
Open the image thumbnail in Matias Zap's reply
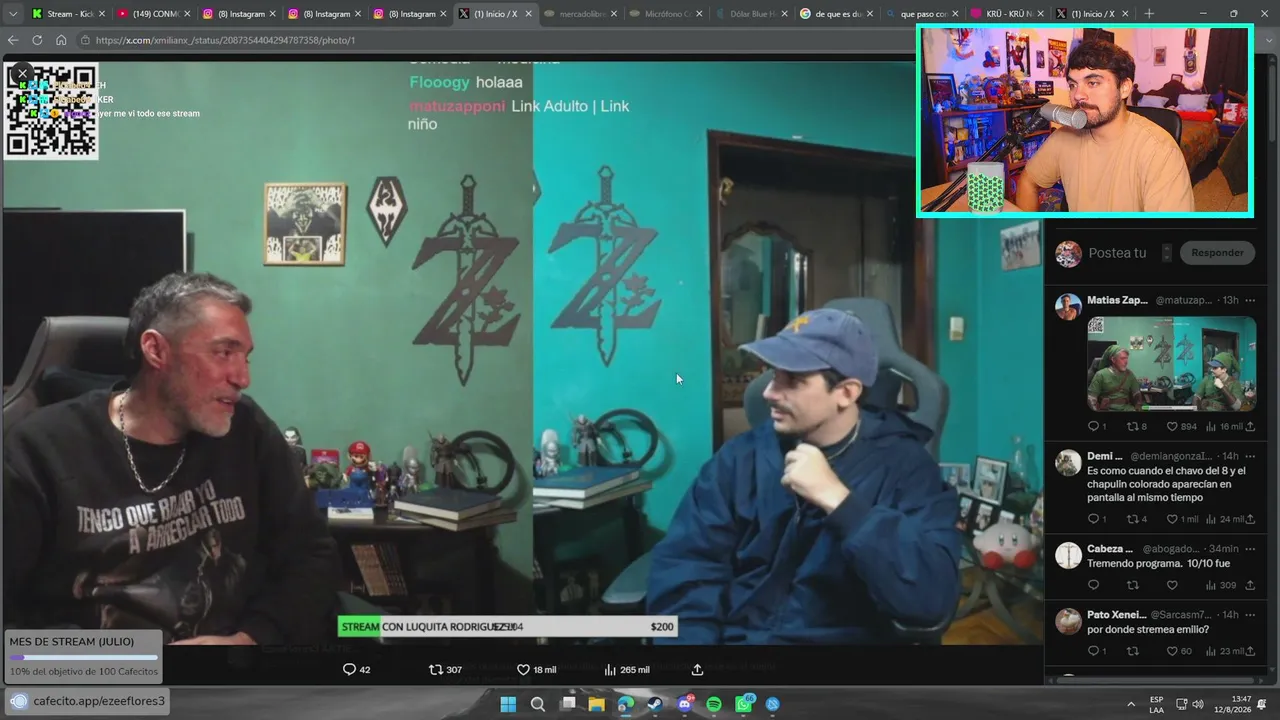(1171, 364)
